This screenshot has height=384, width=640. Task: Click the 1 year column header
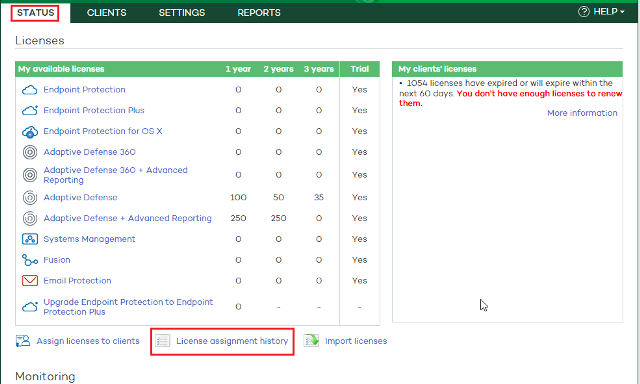[238, 69]
